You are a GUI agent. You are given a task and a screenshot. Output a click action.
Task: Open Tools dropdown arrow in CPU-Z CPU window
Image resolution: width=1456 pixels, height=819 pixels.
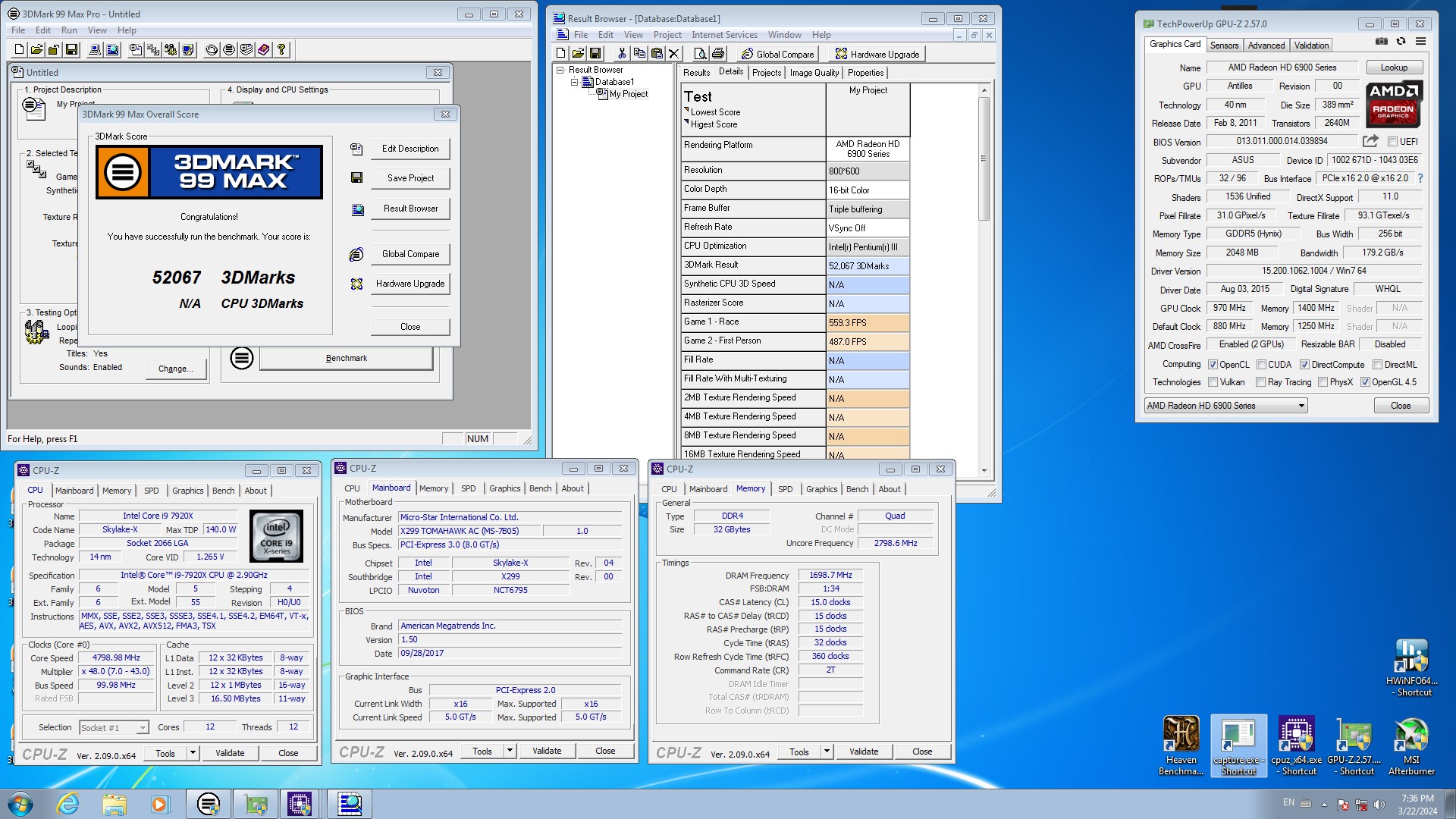193,753
